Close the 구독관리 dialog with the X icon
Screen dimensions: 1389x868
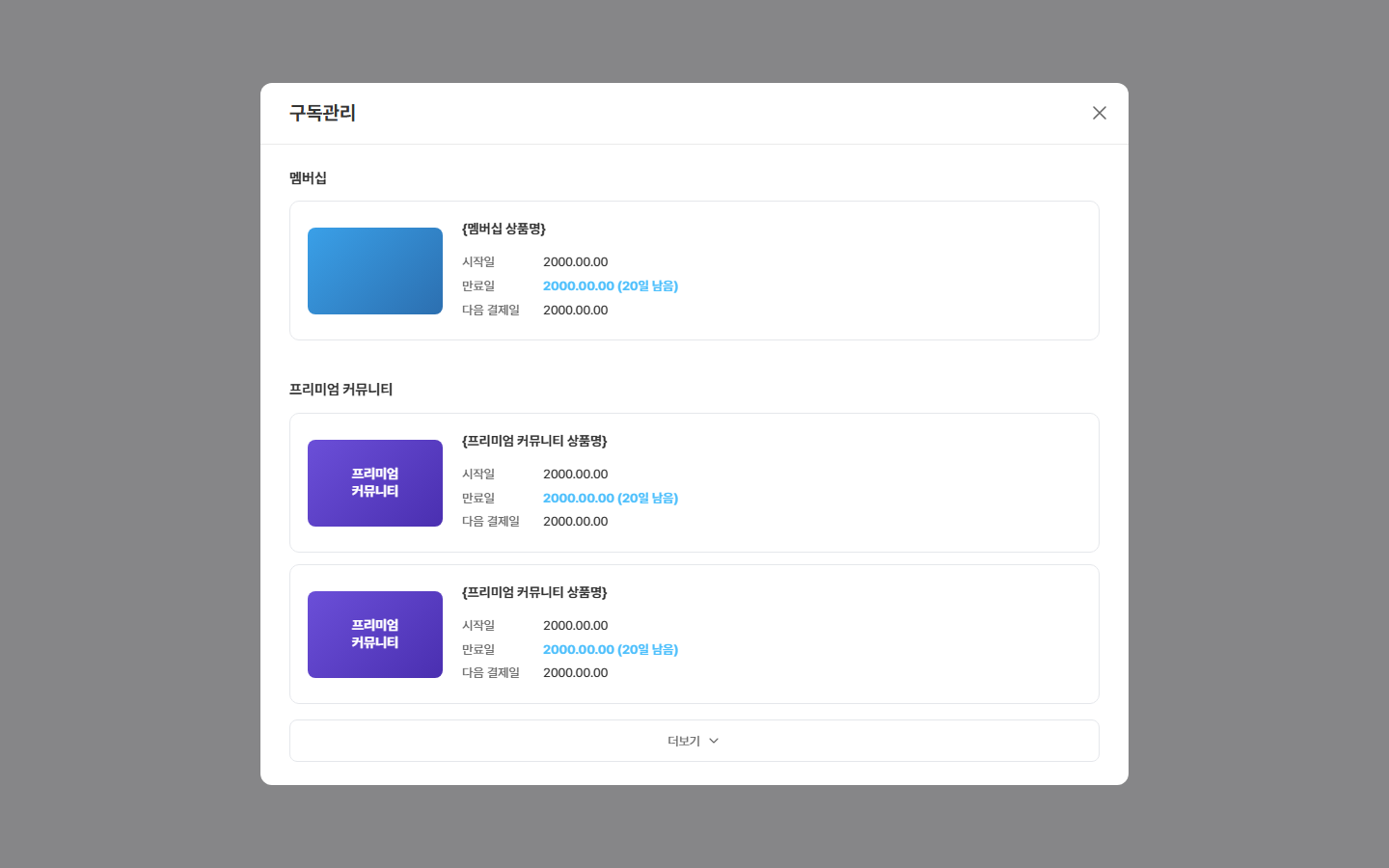click(x=1099, y=113)
